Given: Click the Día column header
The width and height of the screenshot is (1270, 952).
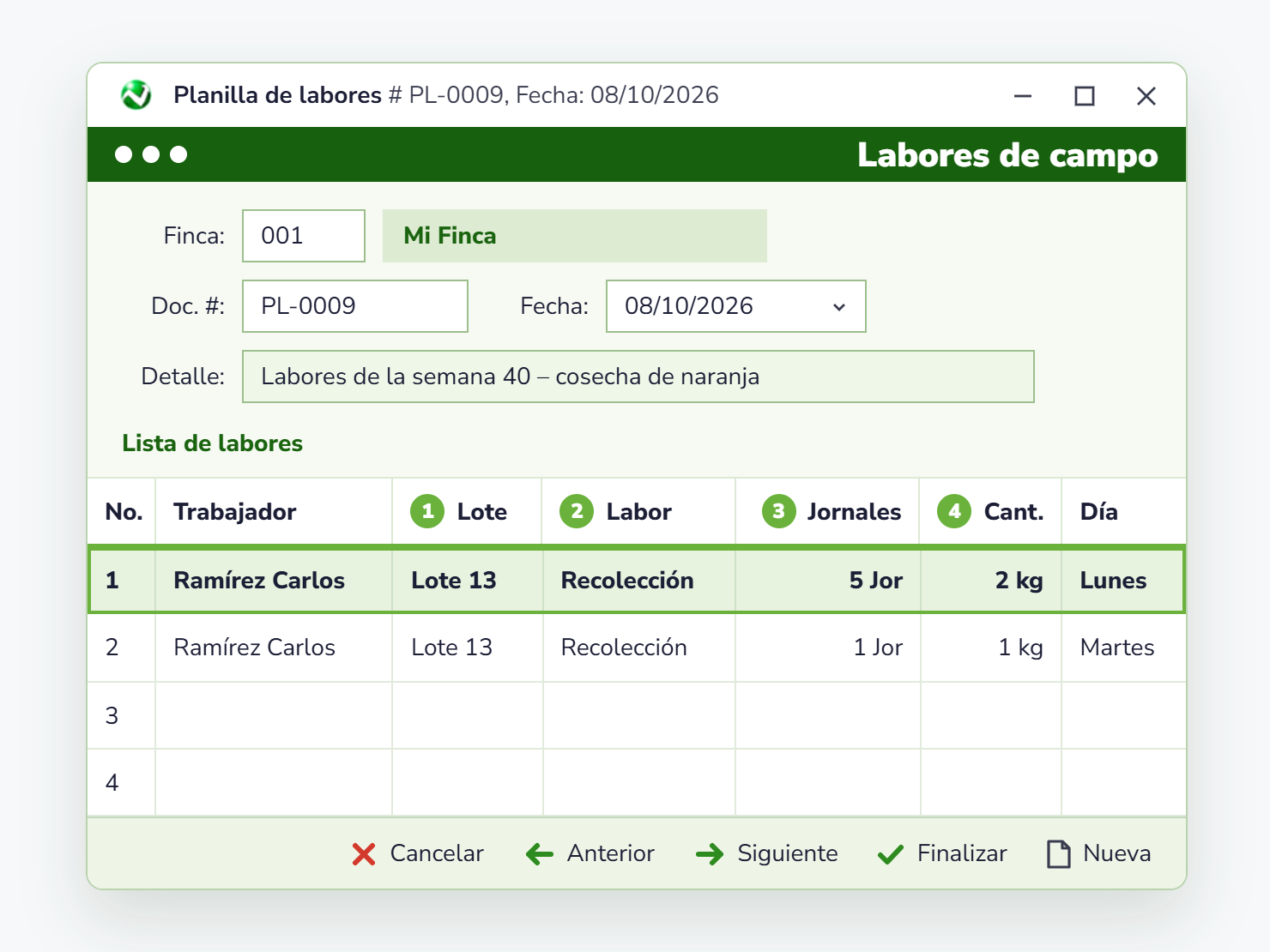Looking at the screenshot, I should [1123, 511].
